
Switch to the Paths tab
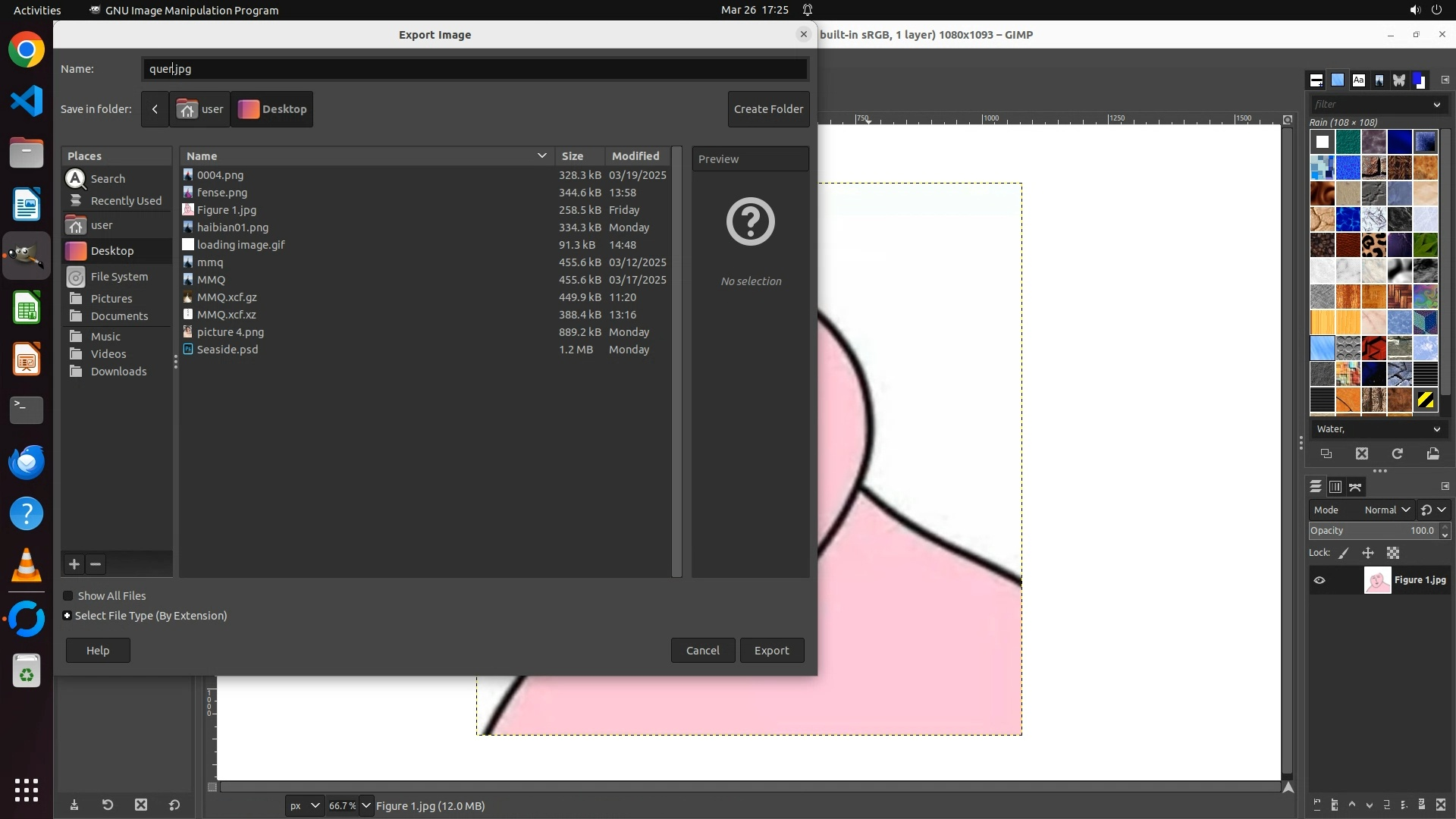tap(1356, 487)
